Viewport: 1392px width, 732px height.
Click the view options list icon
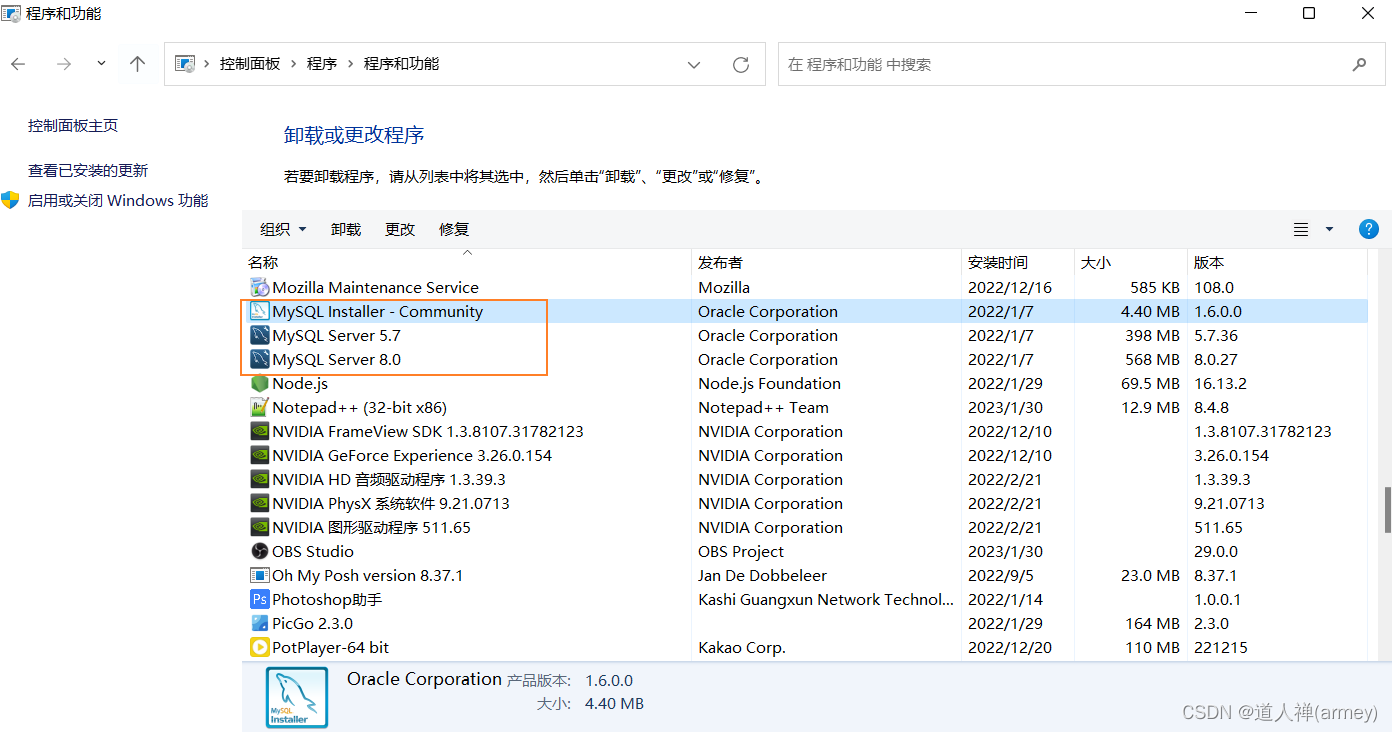tap(1301, 230)
